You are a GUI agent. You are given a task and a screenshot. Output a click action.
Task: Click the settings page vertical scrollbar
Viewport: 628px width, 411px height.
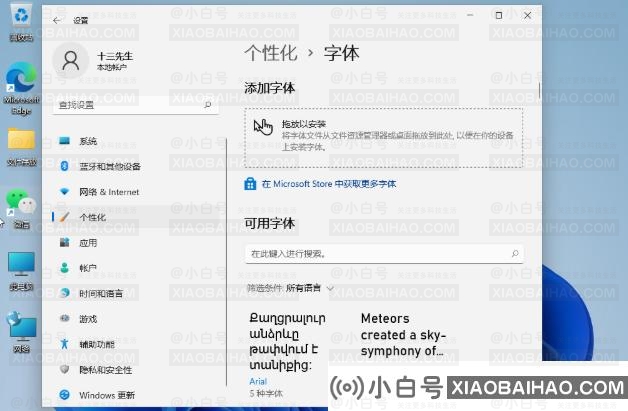[x=539, y=90]
